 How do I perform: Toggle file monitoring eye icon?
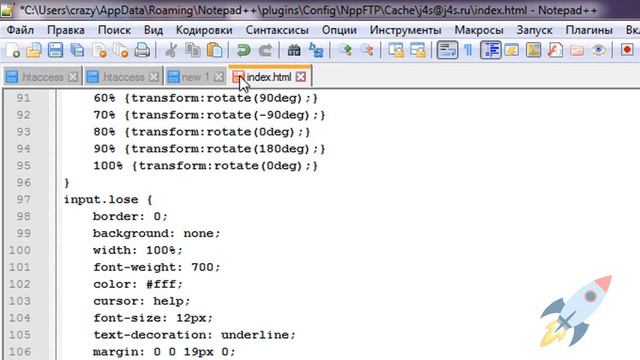pyautogui.click(x=598, y=50)
